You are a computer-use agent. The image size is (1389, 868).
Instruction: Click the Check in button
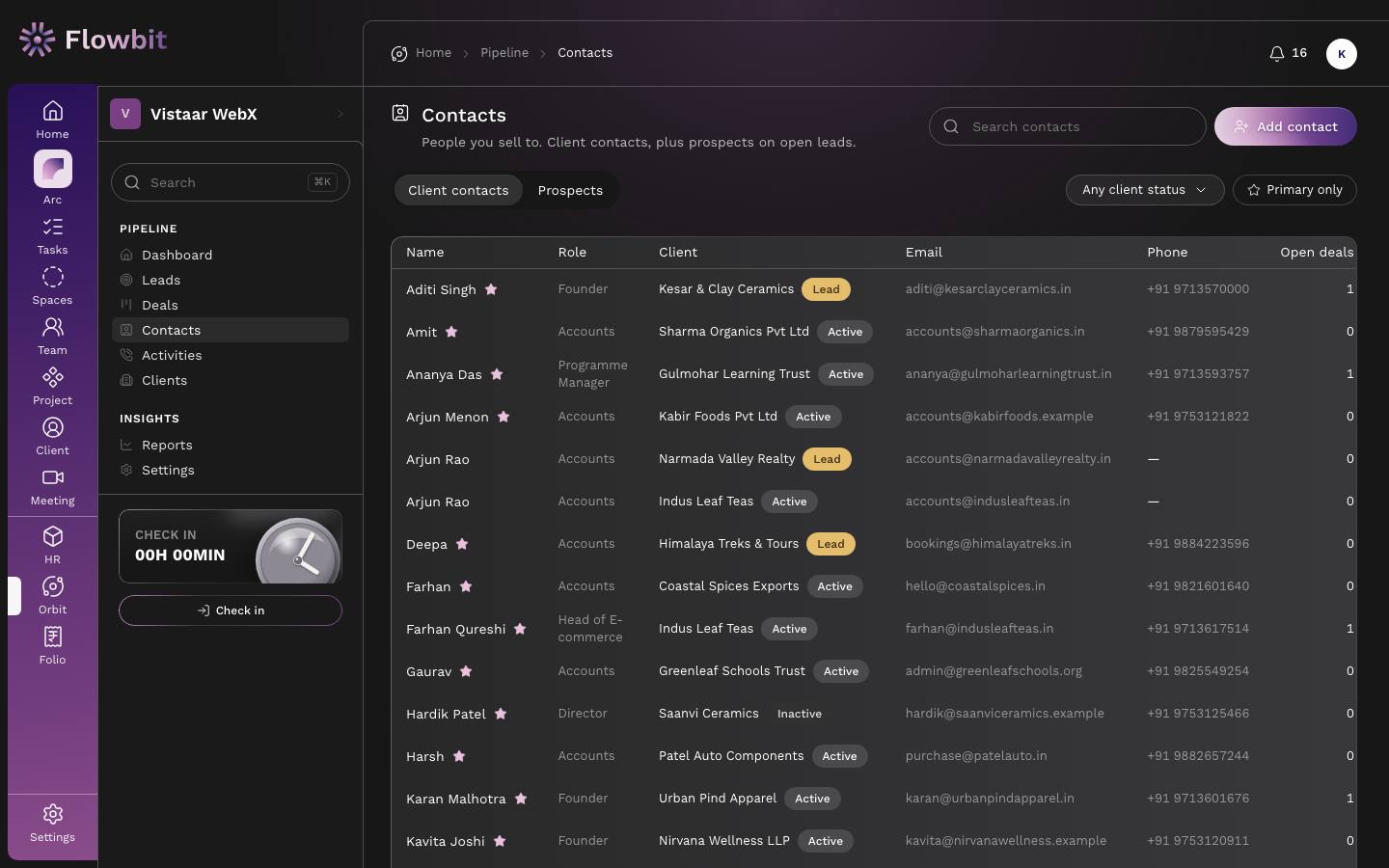tap(231, 610)
